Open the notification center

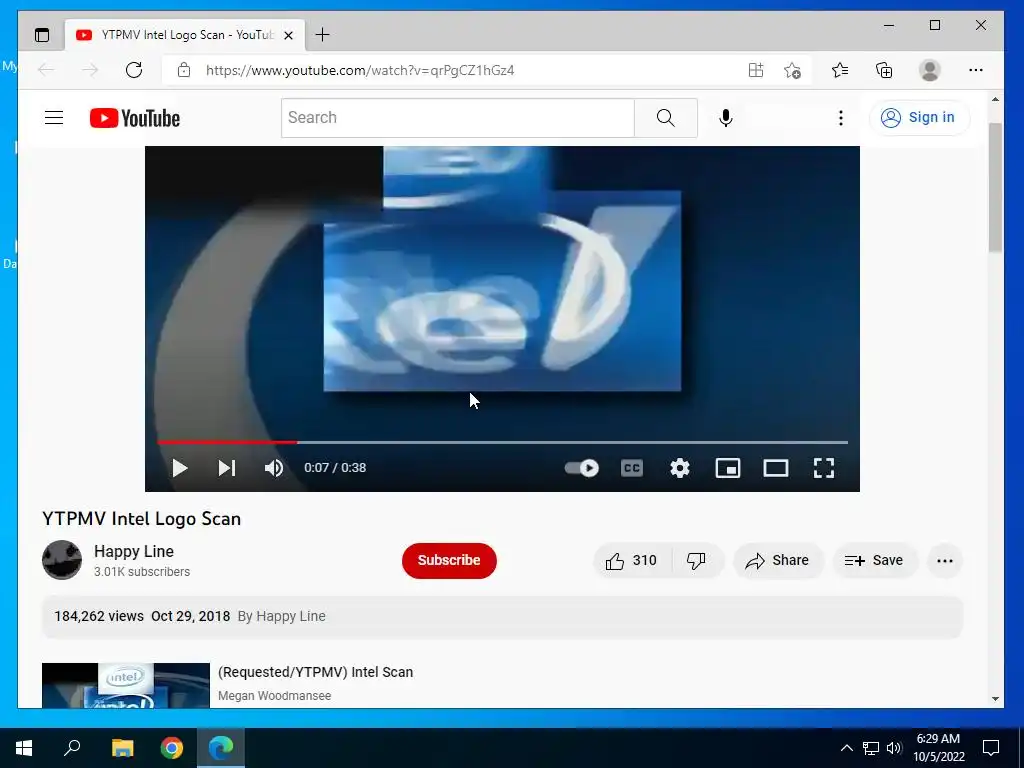tap(991, 748)
